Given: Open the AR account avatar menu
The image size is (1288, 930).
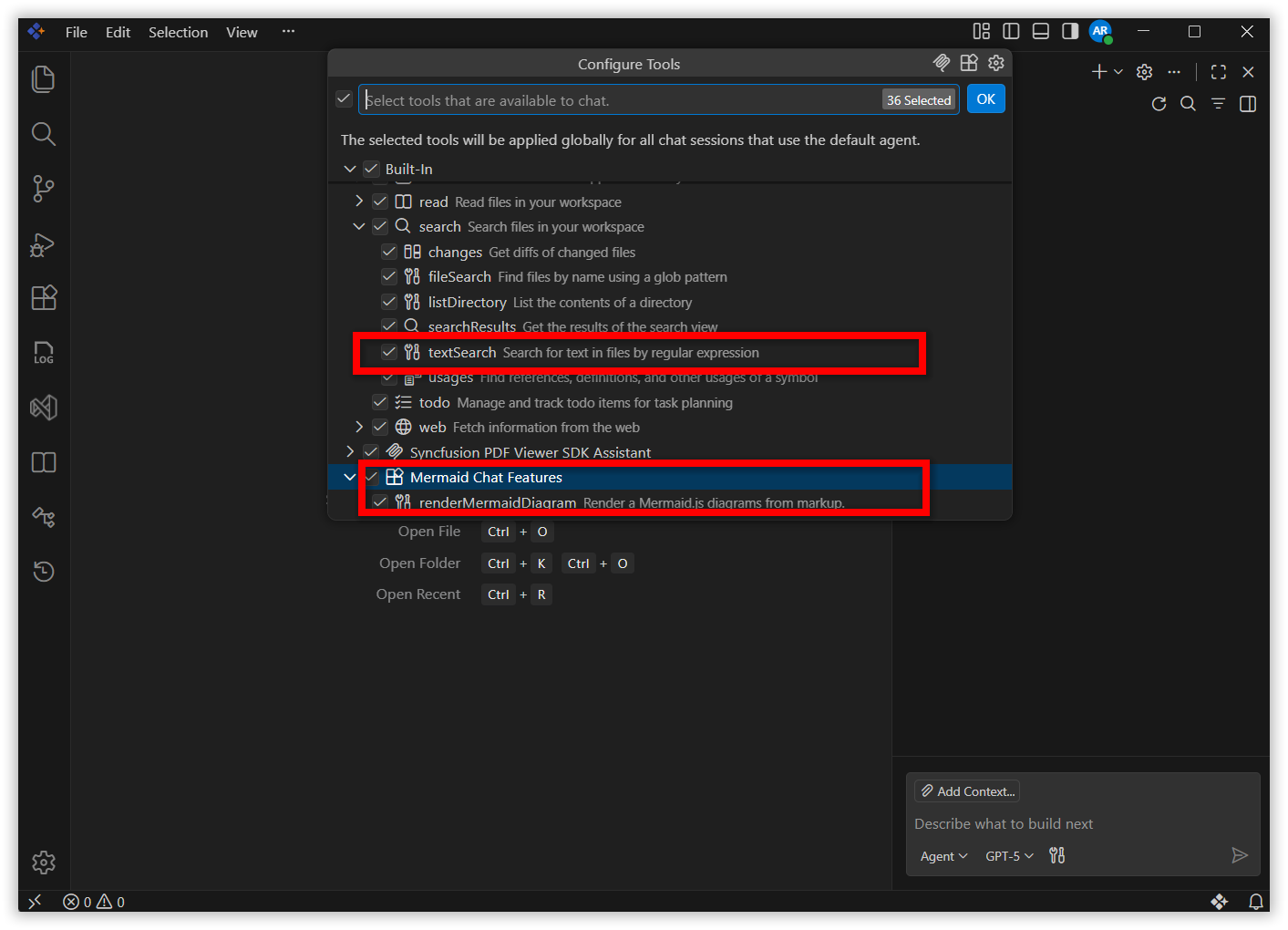Looking at the screenshot, I should tap(1101, 32).
